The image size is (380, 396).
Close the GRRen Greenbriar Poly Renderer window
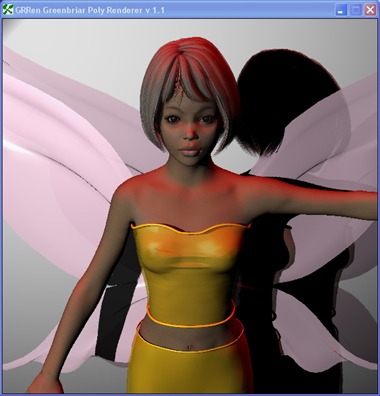point(370,10)
